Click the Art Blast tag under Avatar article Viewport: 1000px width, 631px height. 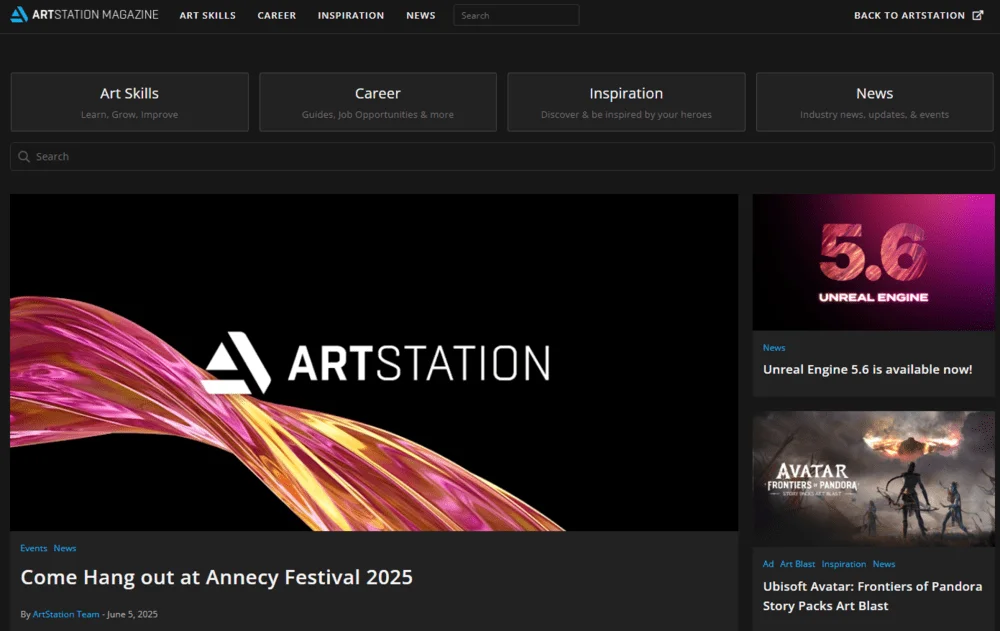797,564
